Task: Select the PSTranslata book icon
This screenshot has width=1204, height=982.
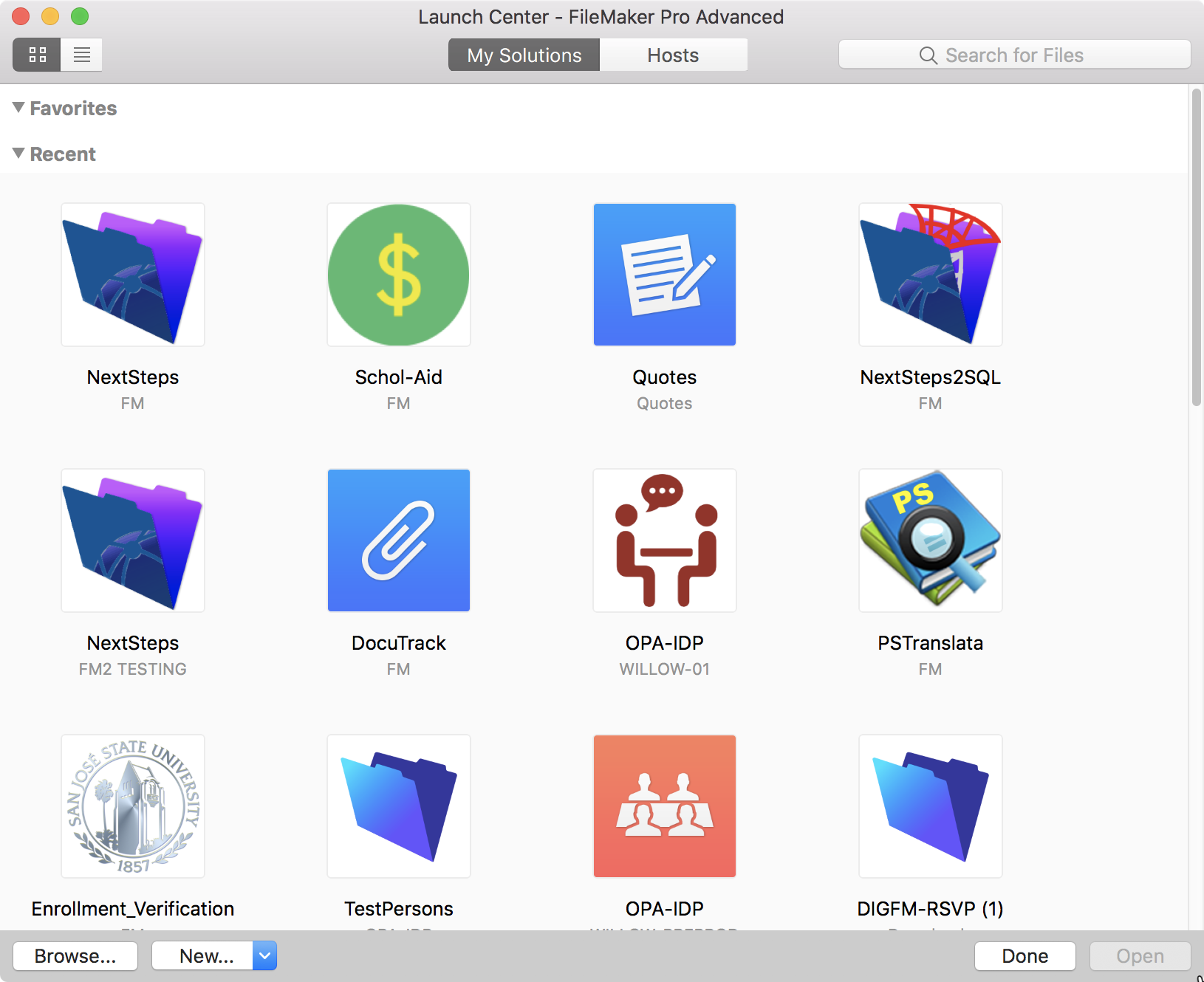Action: 930,540
